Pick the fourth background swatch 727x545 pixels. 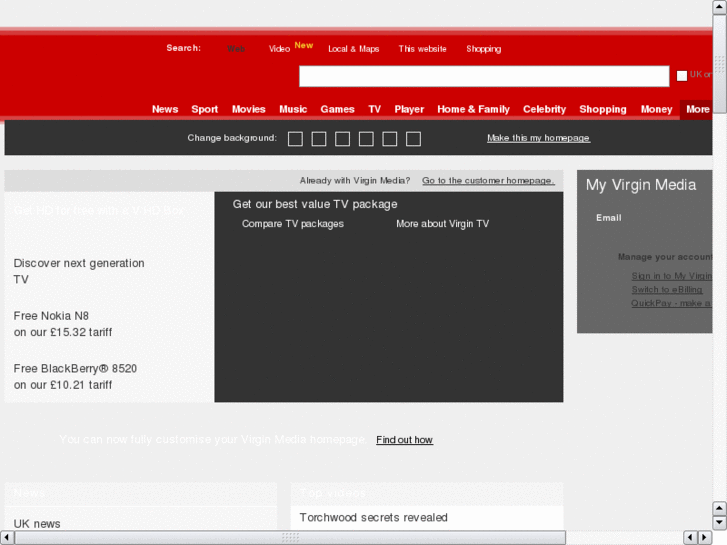click(366, 139)
